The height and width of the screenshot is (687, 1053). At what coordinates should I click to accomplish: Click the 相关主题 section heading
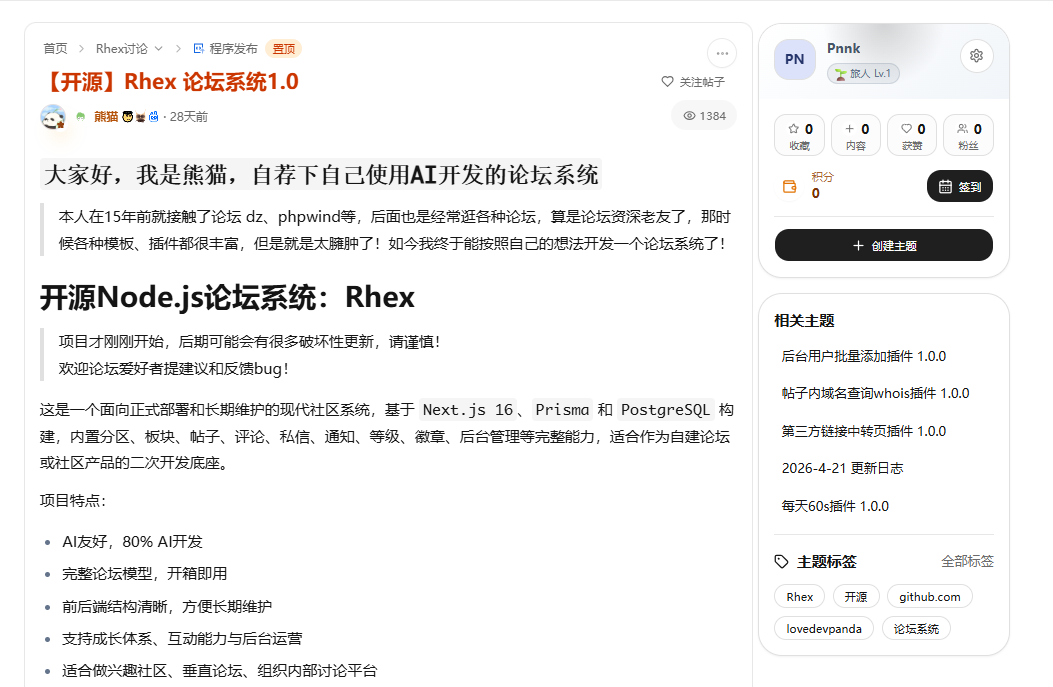[x=804, y=321]
